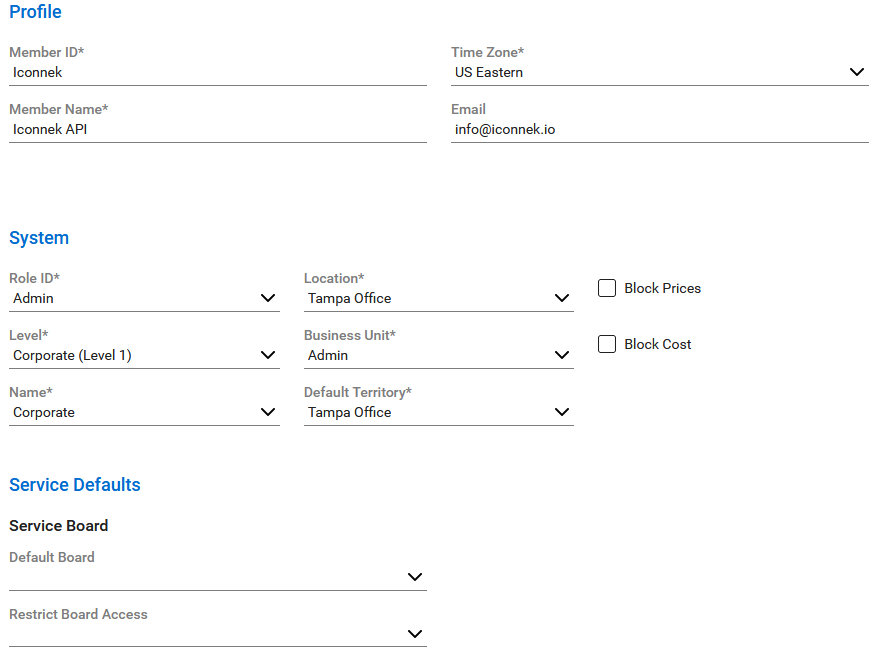Image resolution: width=884 pixels, height=672 pixels.
Task: Expand the Default Board dropdown
Action: [x=217, y=577]
